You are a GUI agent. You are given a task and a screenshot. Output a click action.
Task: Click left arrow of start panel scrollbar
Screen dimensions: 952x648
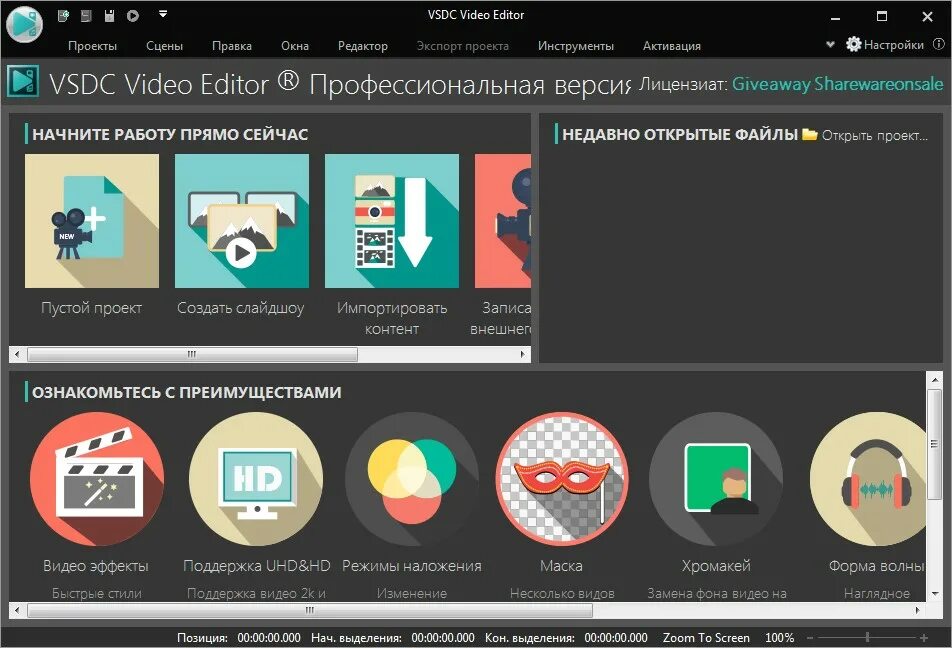click(17, 354)
